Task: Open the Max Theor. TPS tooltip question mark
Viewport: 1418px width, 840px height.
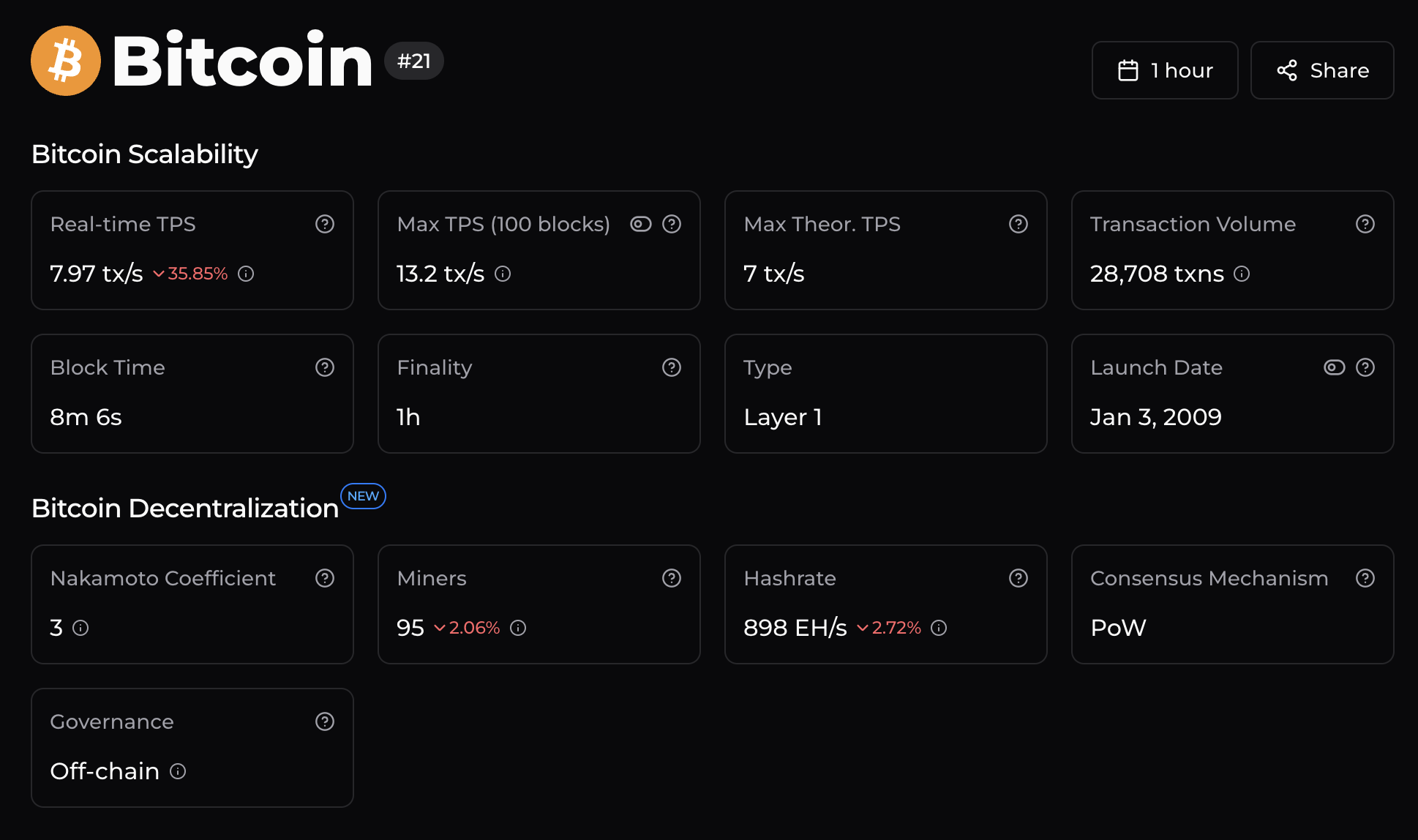Action: pos(1018,224)
